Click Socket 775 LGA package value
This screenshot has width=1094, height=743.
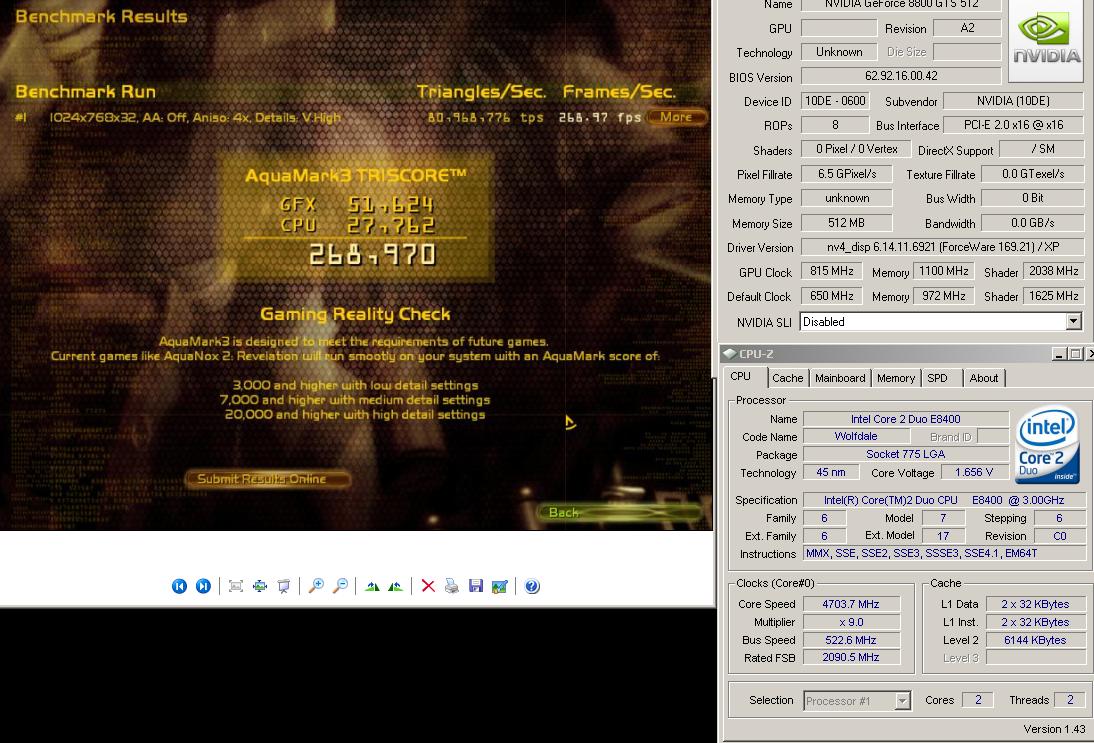tap(906, 454)
